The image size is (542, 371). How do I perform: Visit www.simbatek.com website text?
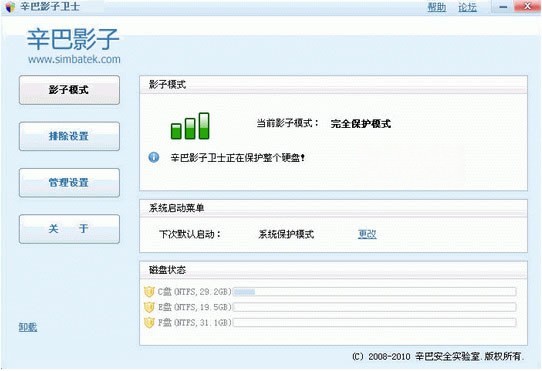pyautogui.click(x=74, y=59)
